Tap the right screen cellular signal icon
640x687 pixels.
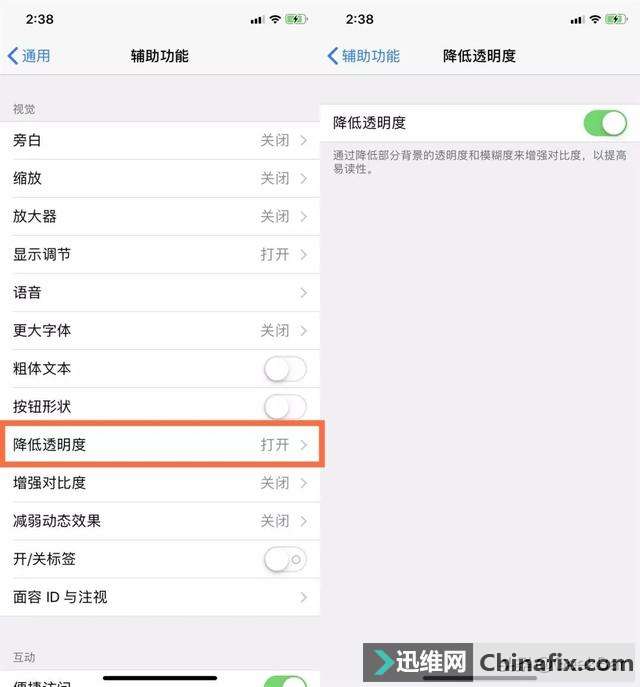[577, 20]
